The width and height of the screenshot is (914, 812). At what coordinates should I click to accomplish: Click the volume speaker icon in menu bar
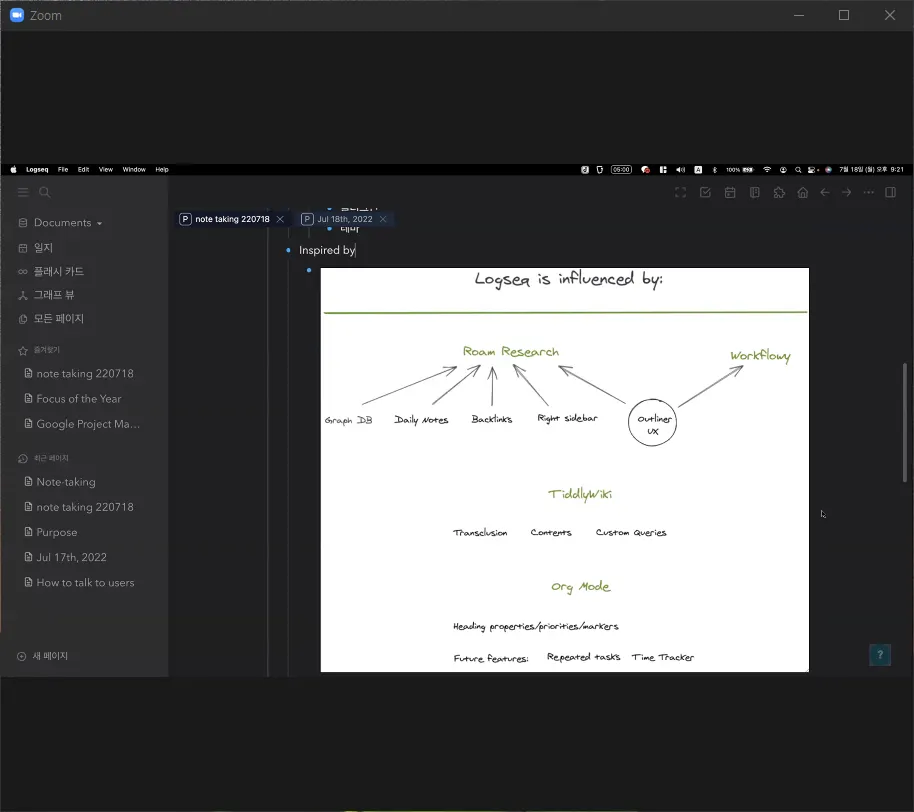680,170
